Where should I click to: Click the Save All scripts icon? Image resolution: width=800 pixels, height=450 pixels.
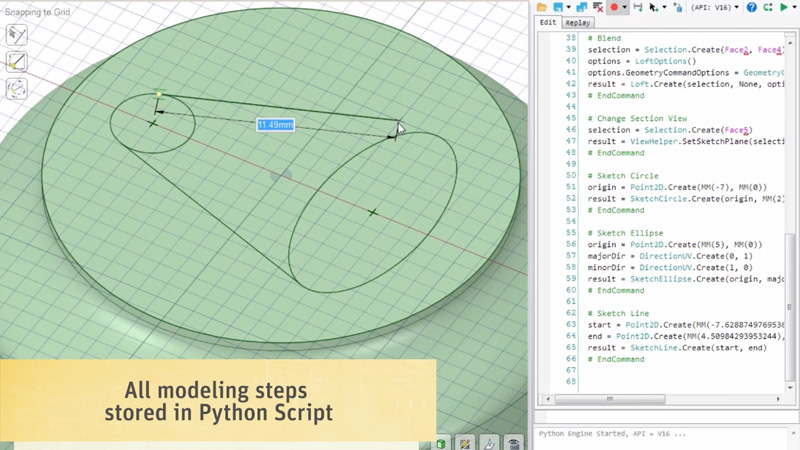point(580,7)
